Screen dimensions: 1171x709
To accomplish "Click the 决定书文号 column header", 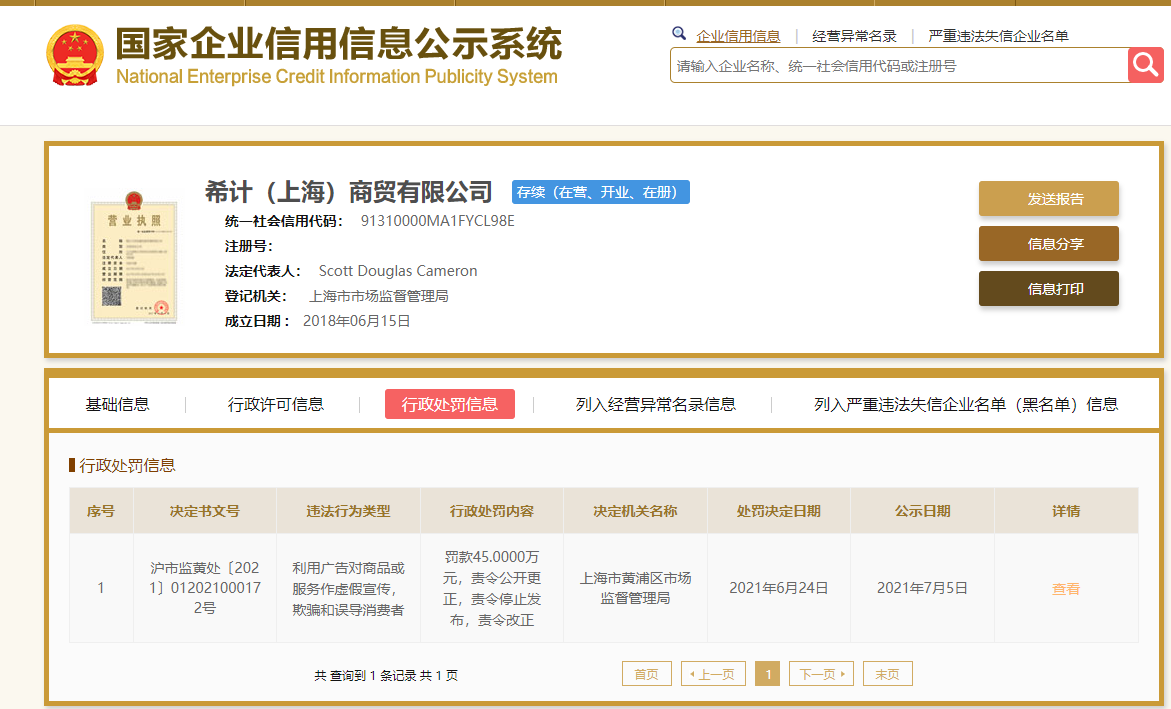I will [205, 511].
